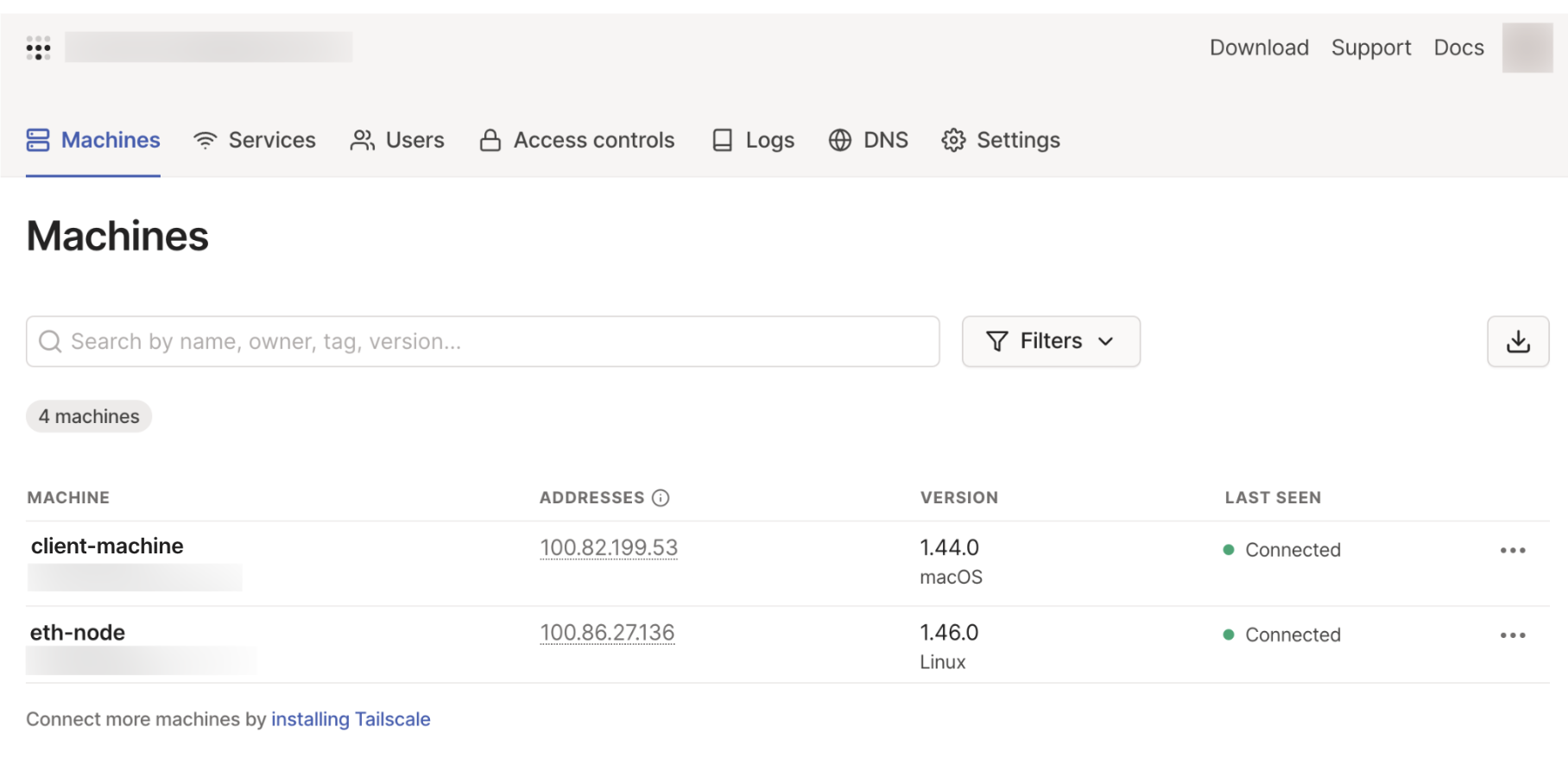Click the search magnifier icon
Screen dimensions: 1568x758
click(x=51, y=342)
